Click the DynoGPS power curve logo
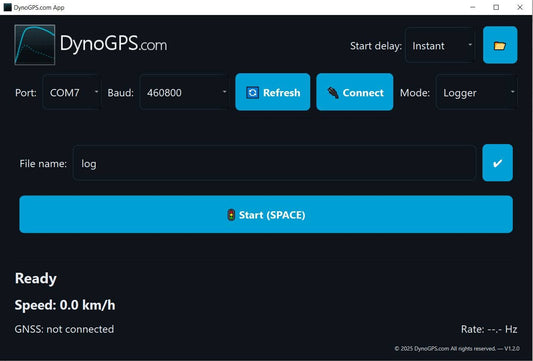This screenshot has width=533, height=361. tap(35, 45)
